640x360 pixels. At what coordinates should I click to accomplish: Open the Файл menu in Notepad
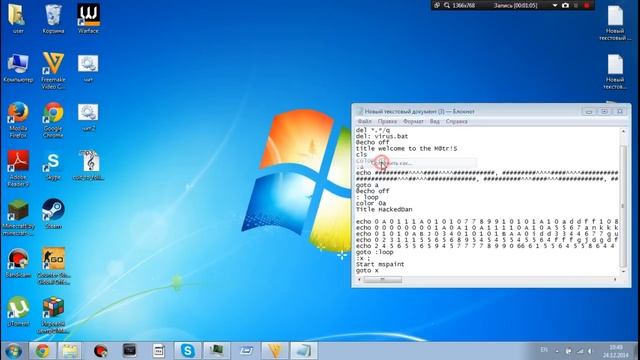364,121
